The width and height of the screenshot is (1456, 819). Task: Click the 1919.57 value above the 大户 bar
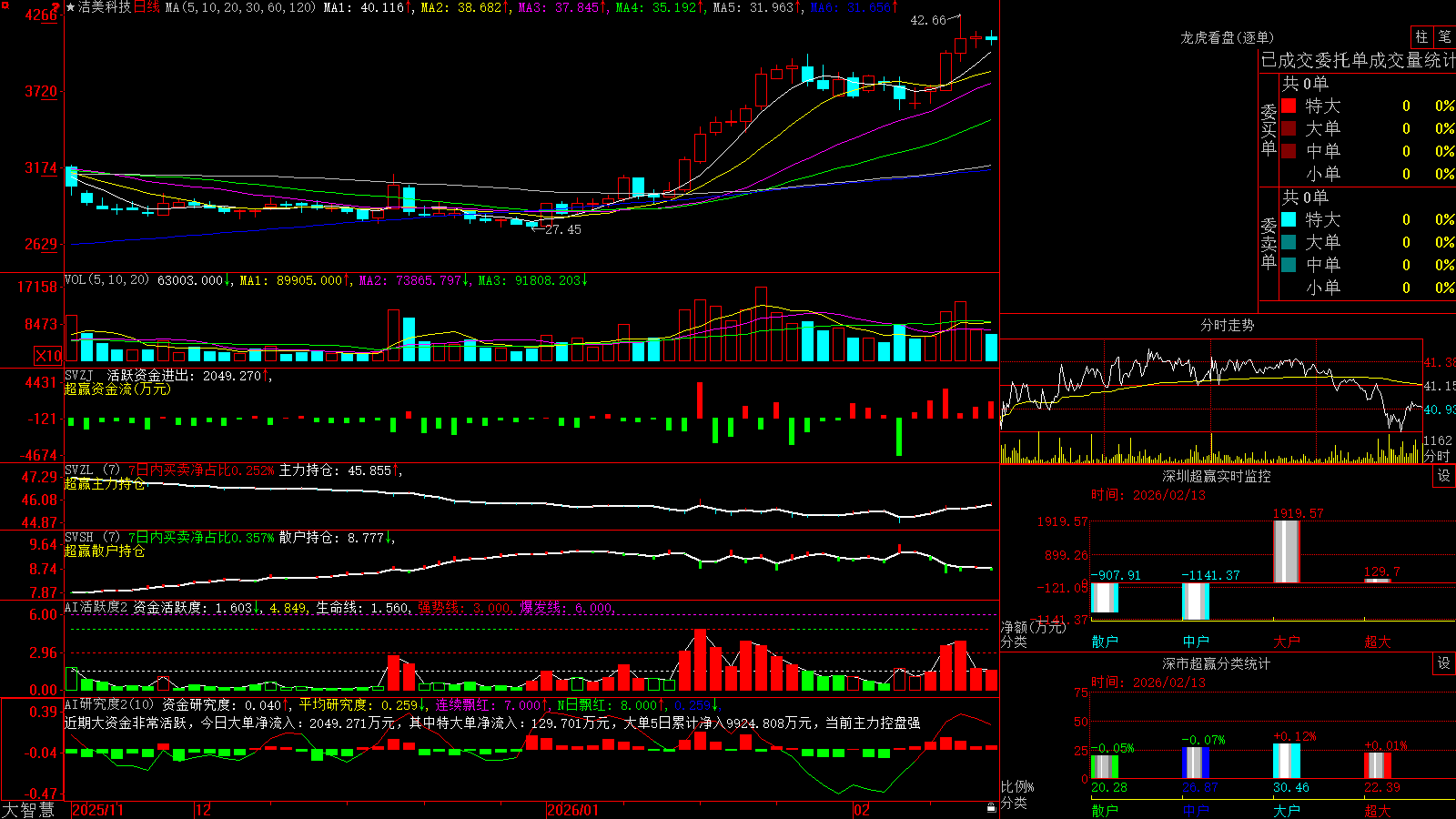click(1298, 513)
